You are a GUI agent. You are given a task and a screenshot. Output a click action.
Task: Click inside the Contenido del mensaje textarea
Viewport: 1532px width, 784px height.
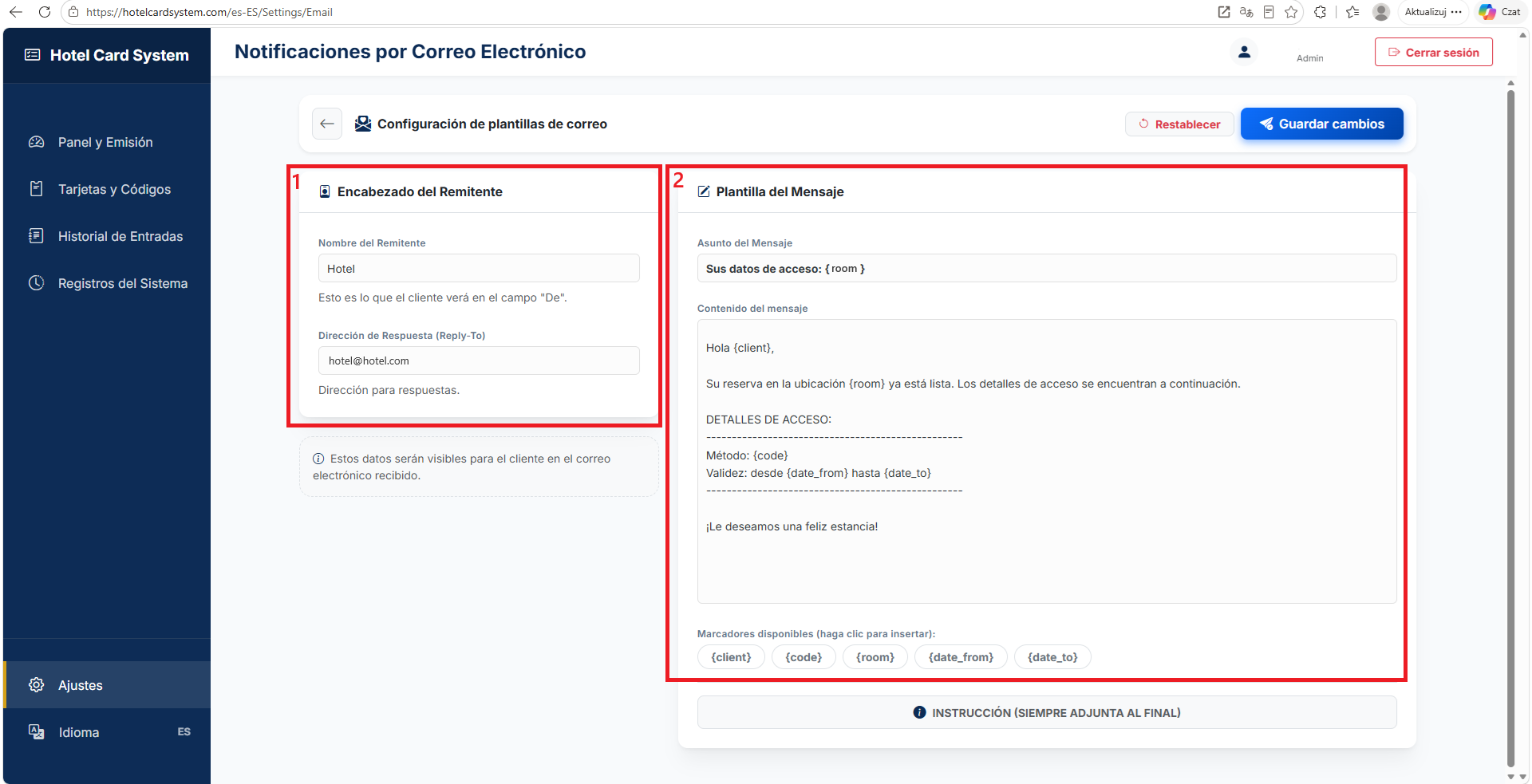coord(1047,461)
